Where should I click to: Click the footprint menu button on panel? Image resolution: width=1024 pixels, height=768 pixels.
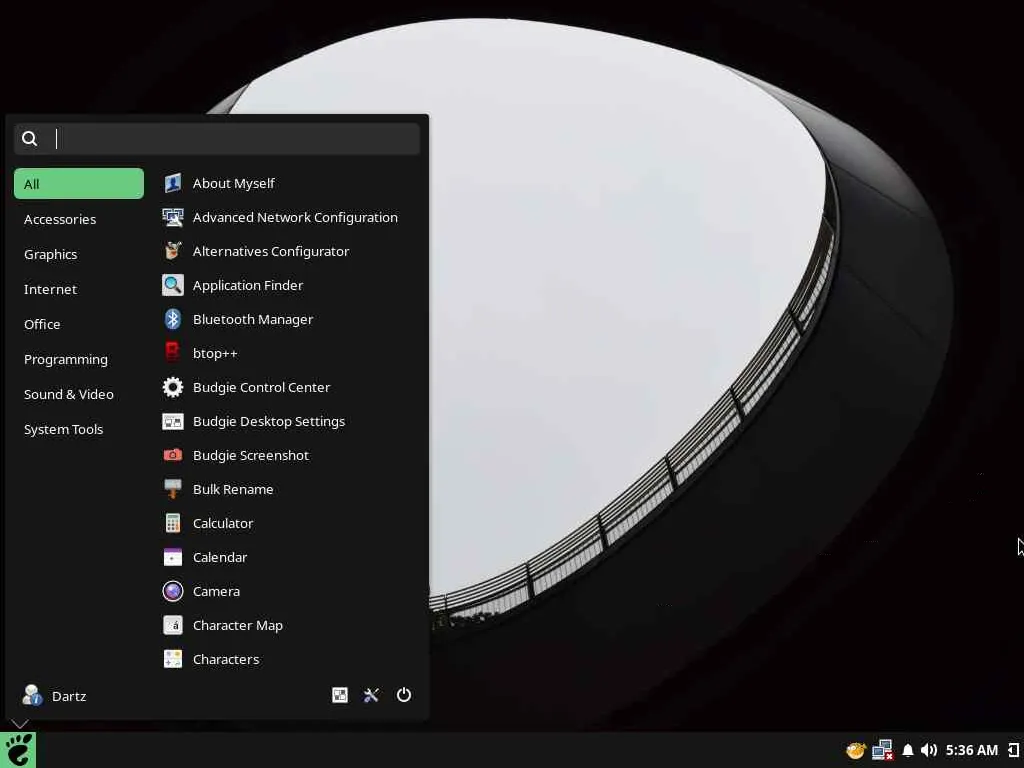point(18,750)
